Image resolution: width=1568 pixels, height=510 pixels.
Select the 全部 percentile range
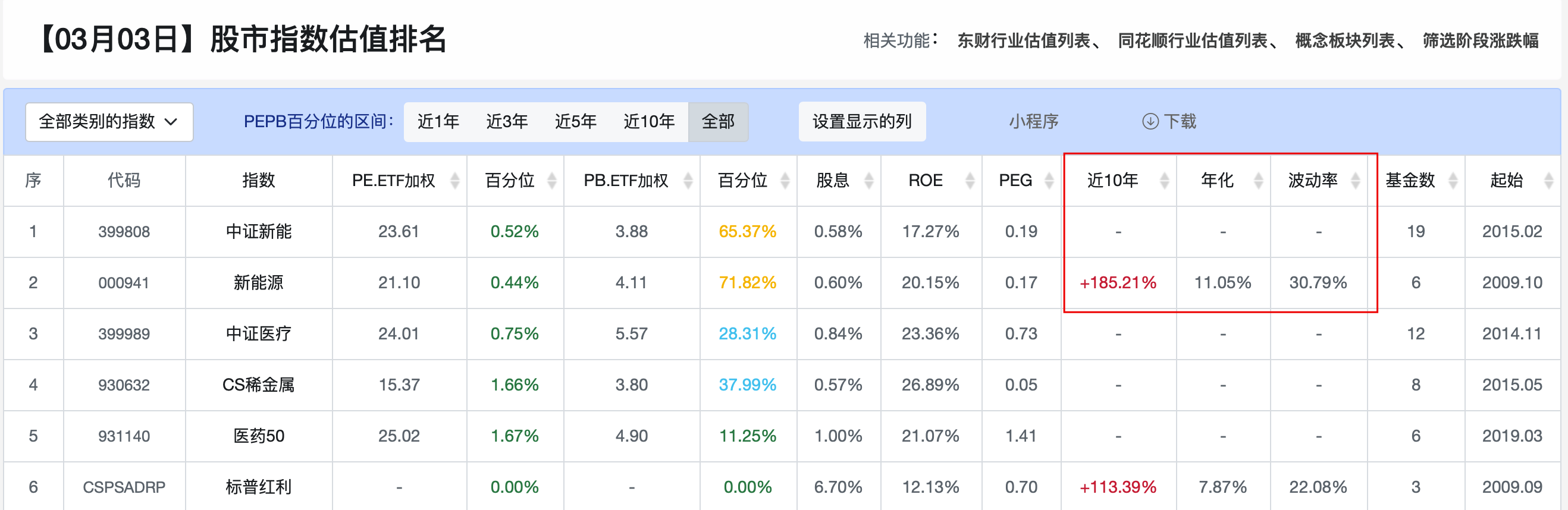718,122
